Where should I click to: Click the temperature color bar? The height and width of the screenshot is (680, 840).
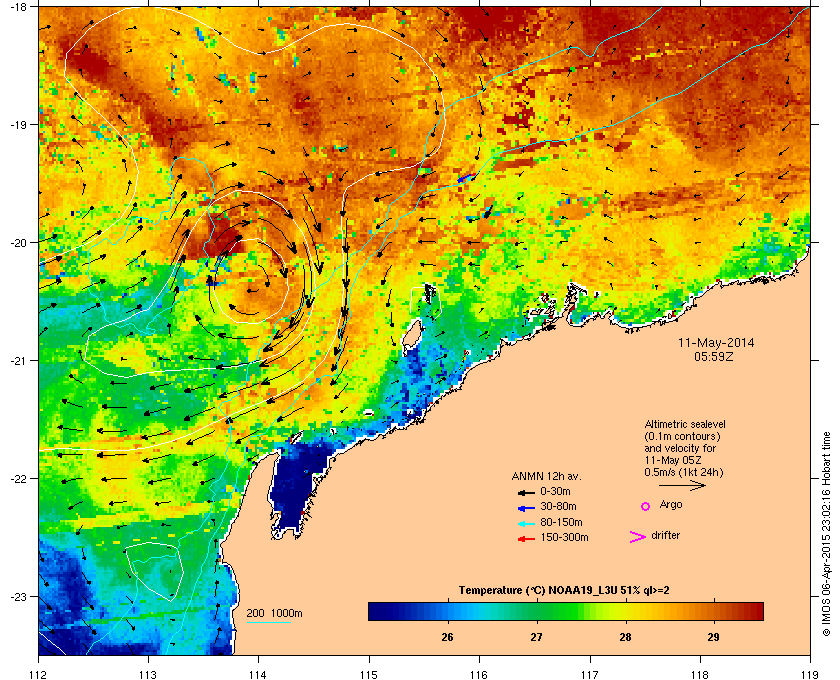coord(566,611)
